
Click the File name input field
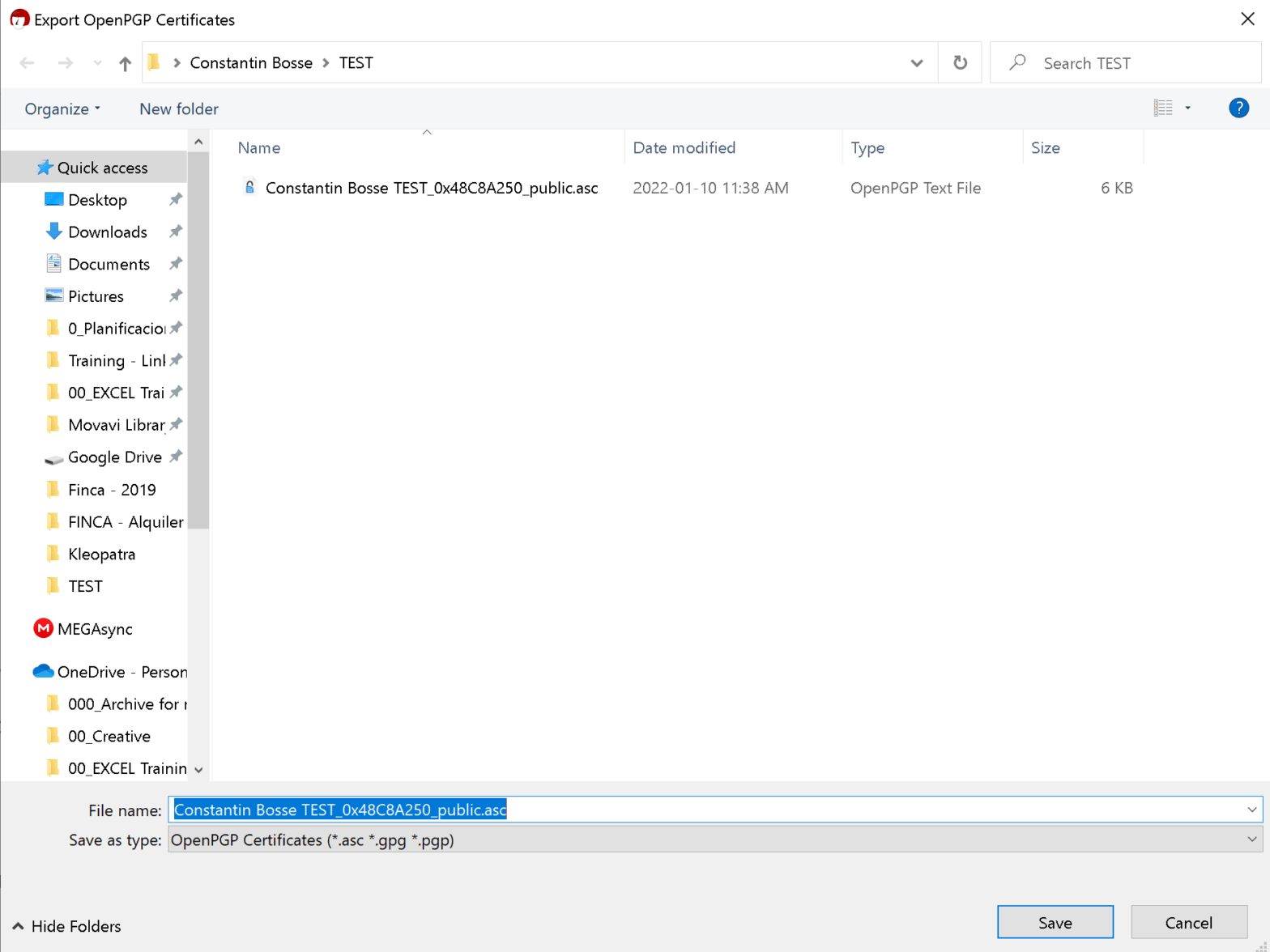pyautogui.click(x=715, y=810)
